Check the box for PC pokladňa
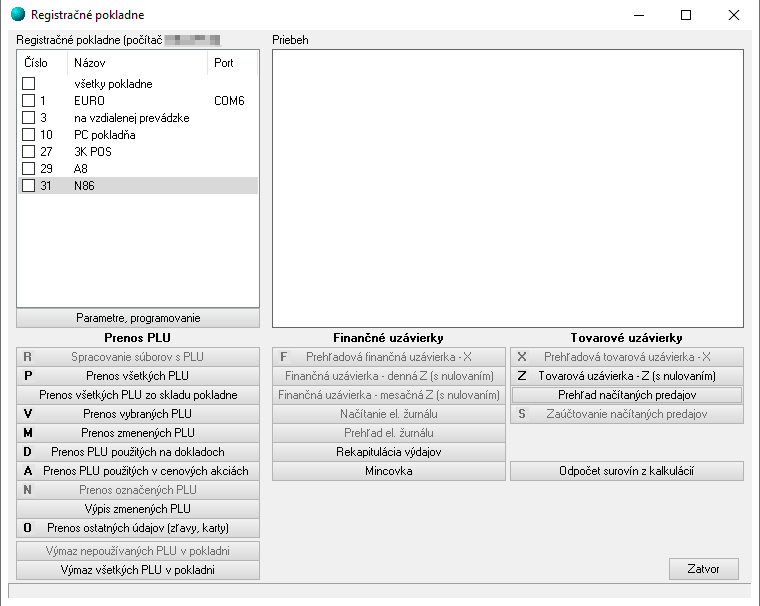The width and height of the screenshot is (760, 606). [28, 135]
